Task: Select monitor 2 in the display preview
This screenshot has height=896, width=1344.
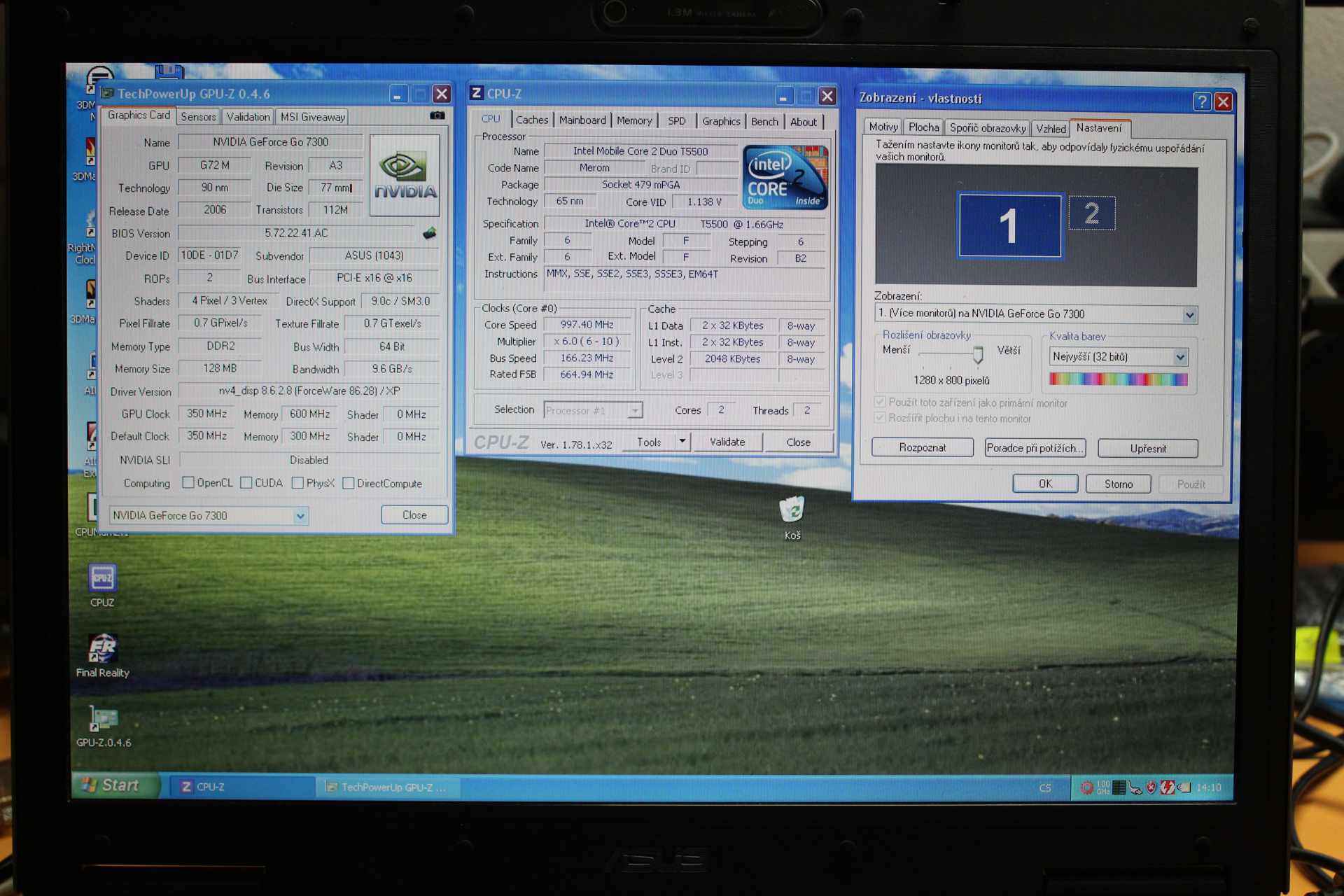Action: click(1092, 213)
